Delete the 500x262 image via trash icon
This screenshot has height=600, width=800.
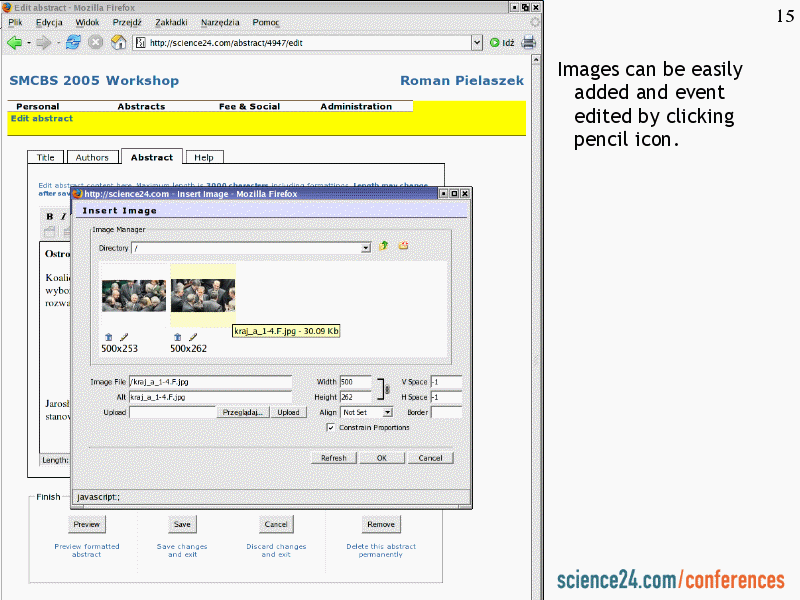[x=178, y=337]
